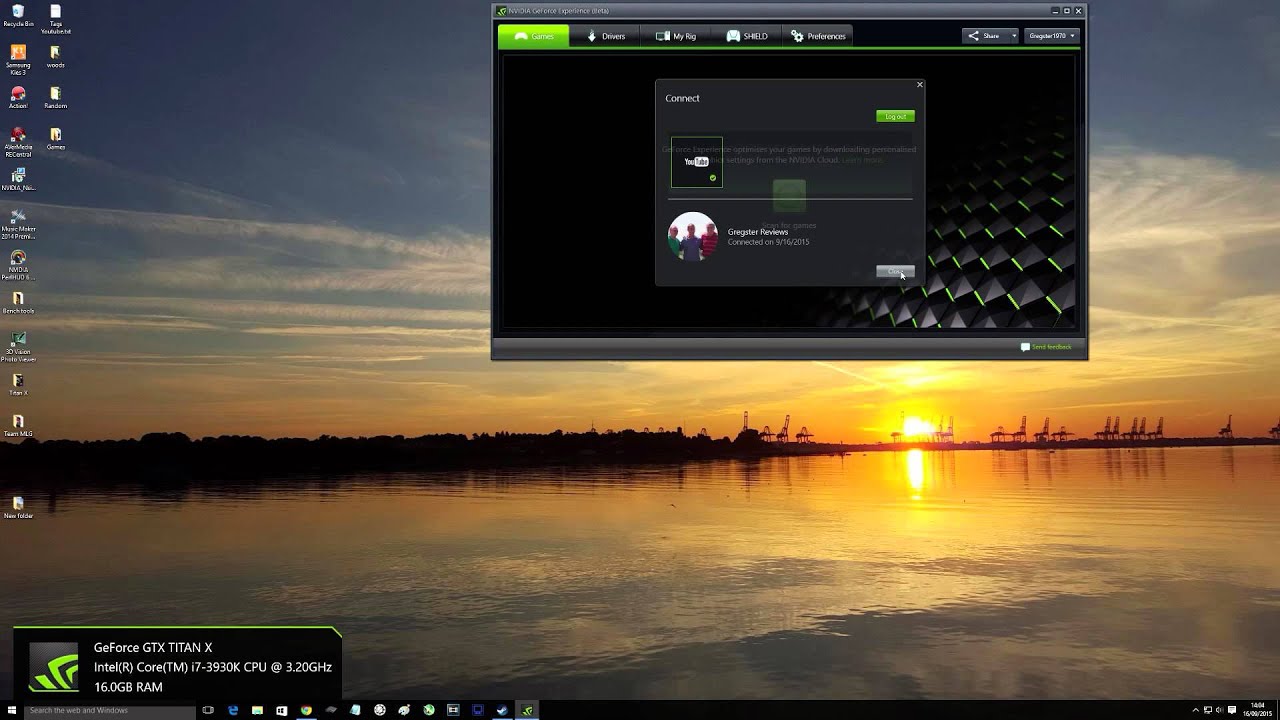Open the Windows Store taskbar icon
Screen dimensions: 1280x720
[281, 710]
